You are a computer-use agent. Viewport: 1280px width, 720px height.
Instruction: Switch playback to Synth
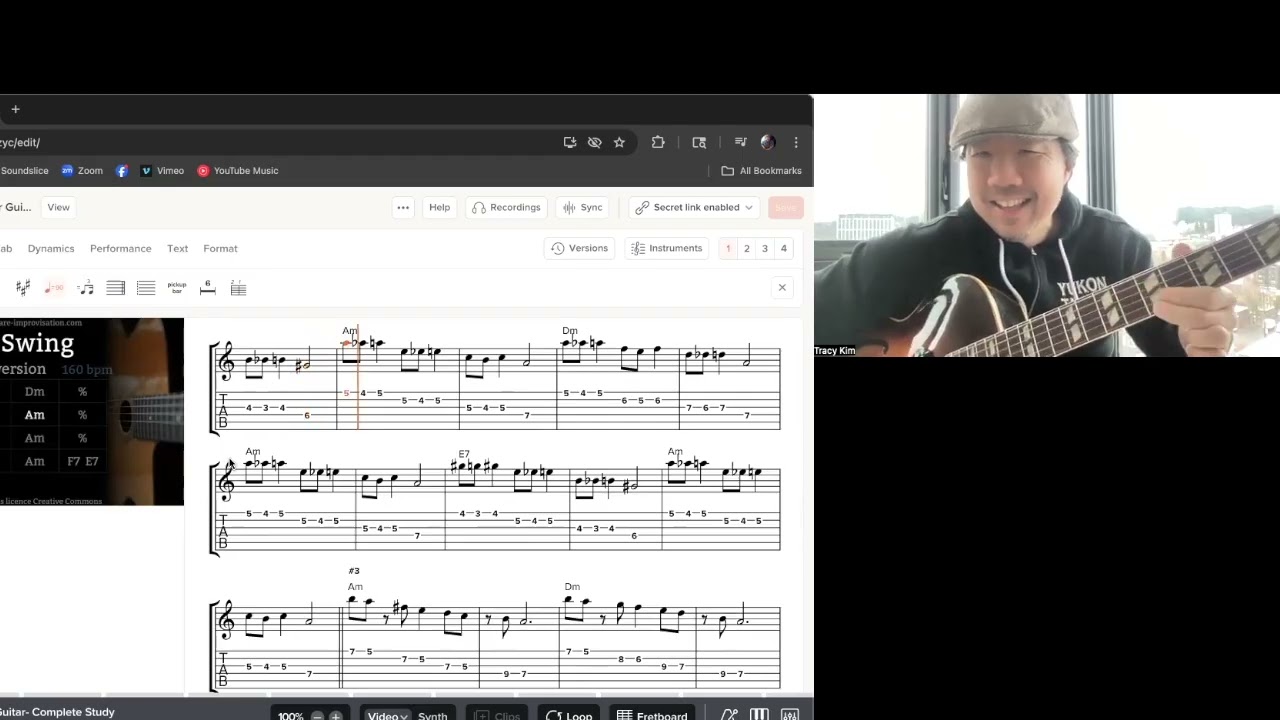tap(432, 716)
